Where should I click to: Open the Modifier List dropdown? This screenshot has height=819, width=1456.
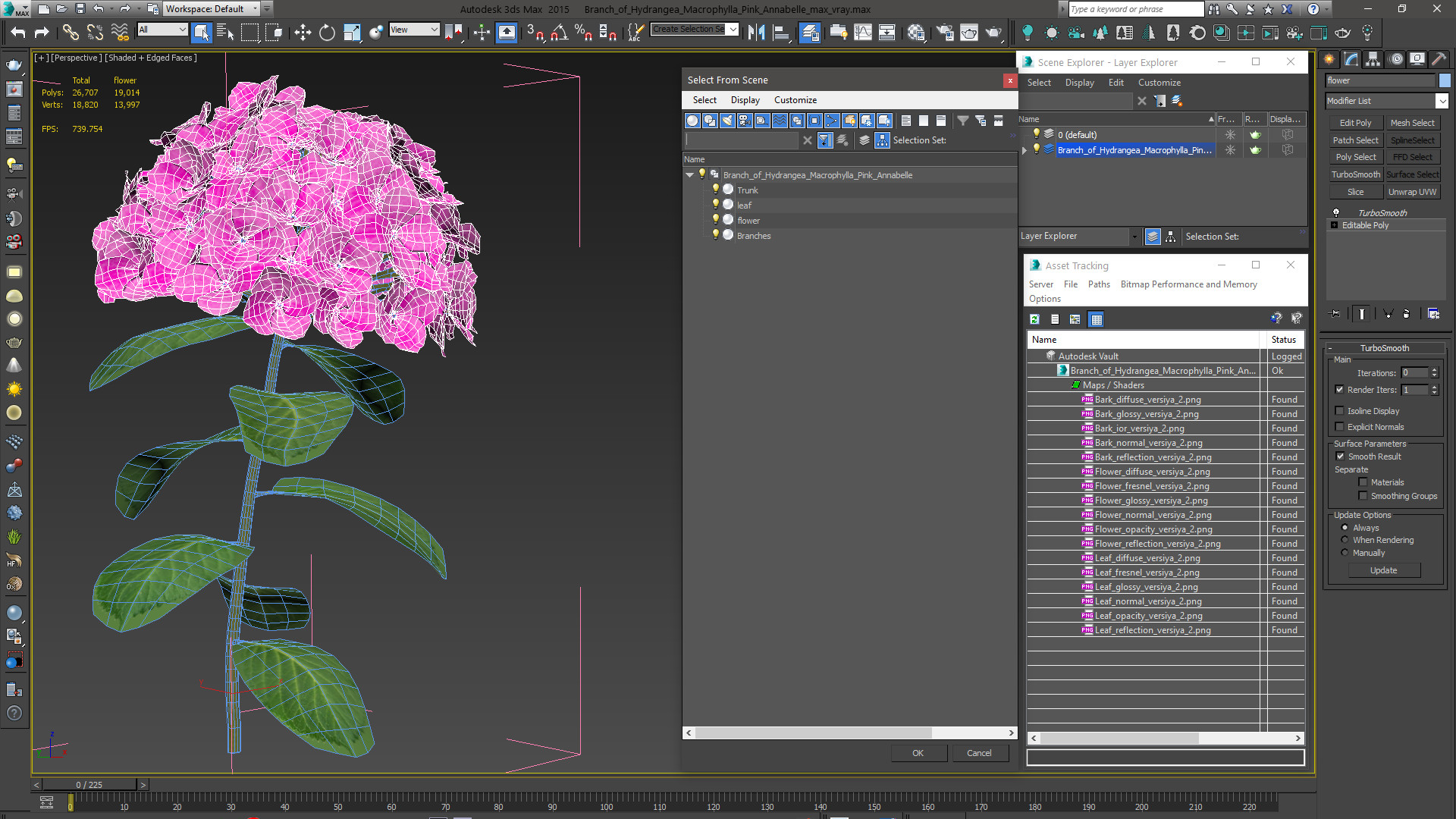tap(1442, 101)
